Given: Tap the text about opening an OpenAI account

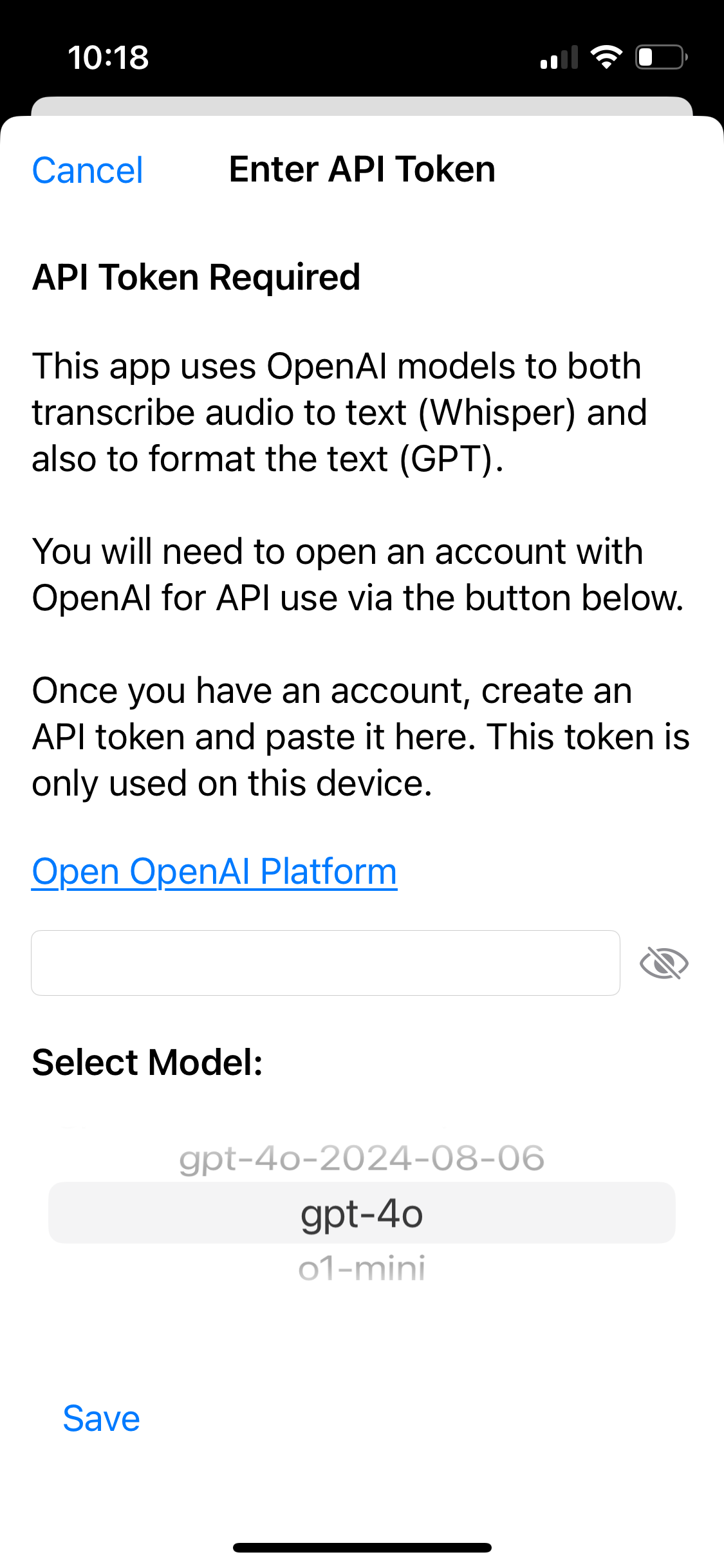Looking at the screenshot, I should (357, 574).
